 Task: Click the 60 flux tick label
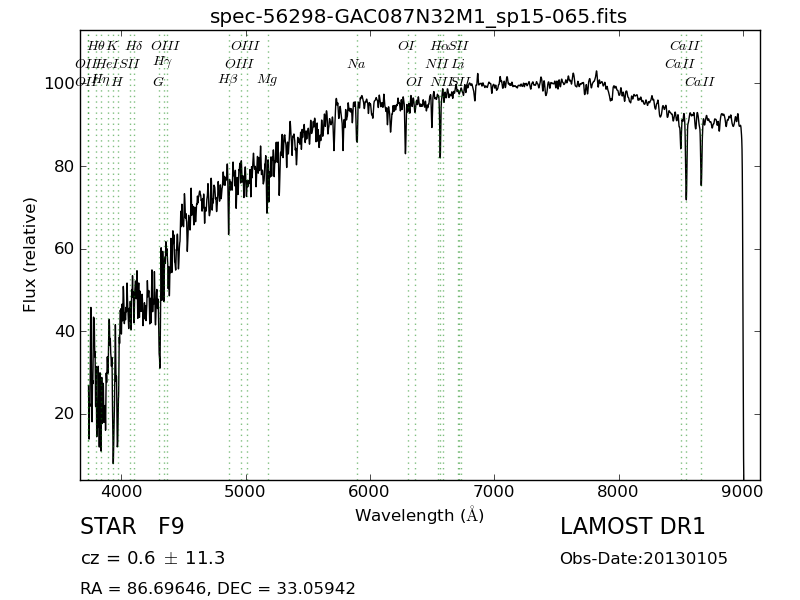(64, 249)
